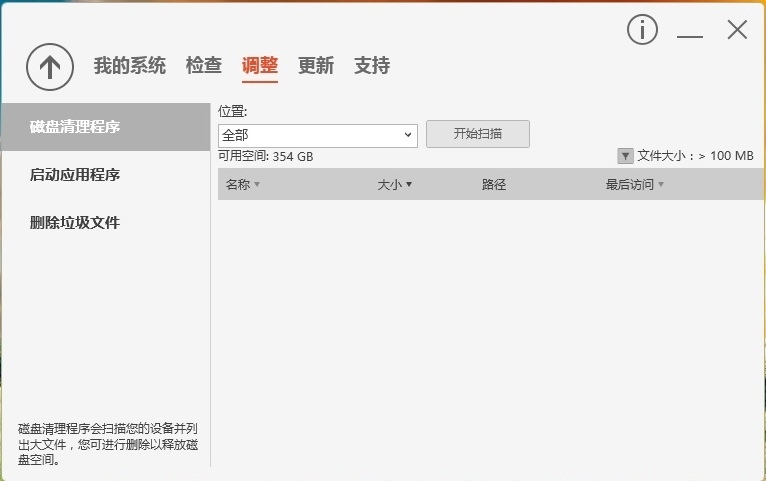Select the 调整 tab
Image resolution: width=766 pixels, height=481 pixels.
[260, 65]
